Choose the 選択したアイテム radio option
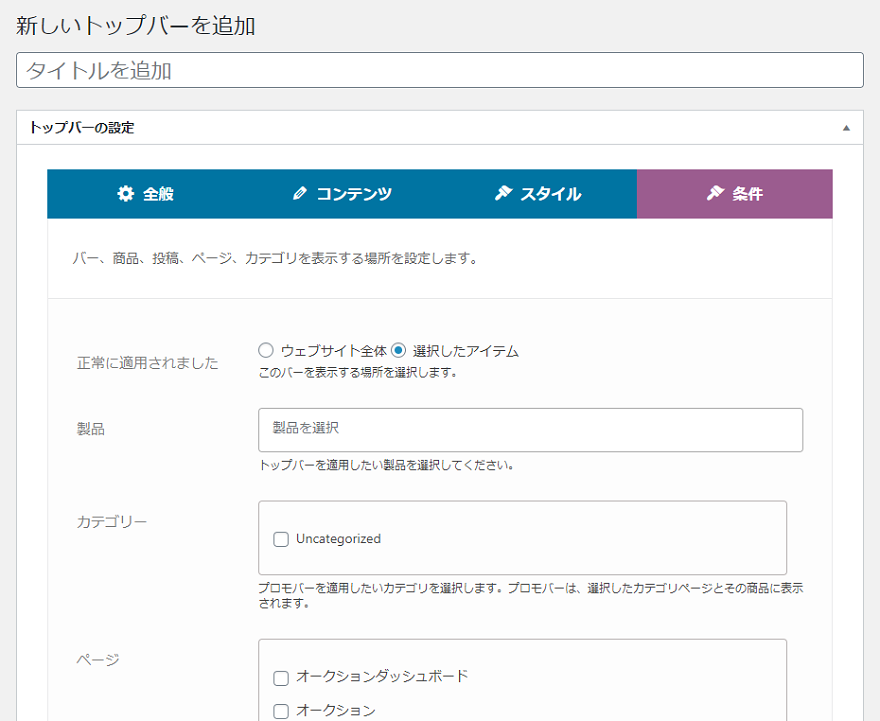The width and height of the screenshot is (880, 721). [x=398, y=351]
